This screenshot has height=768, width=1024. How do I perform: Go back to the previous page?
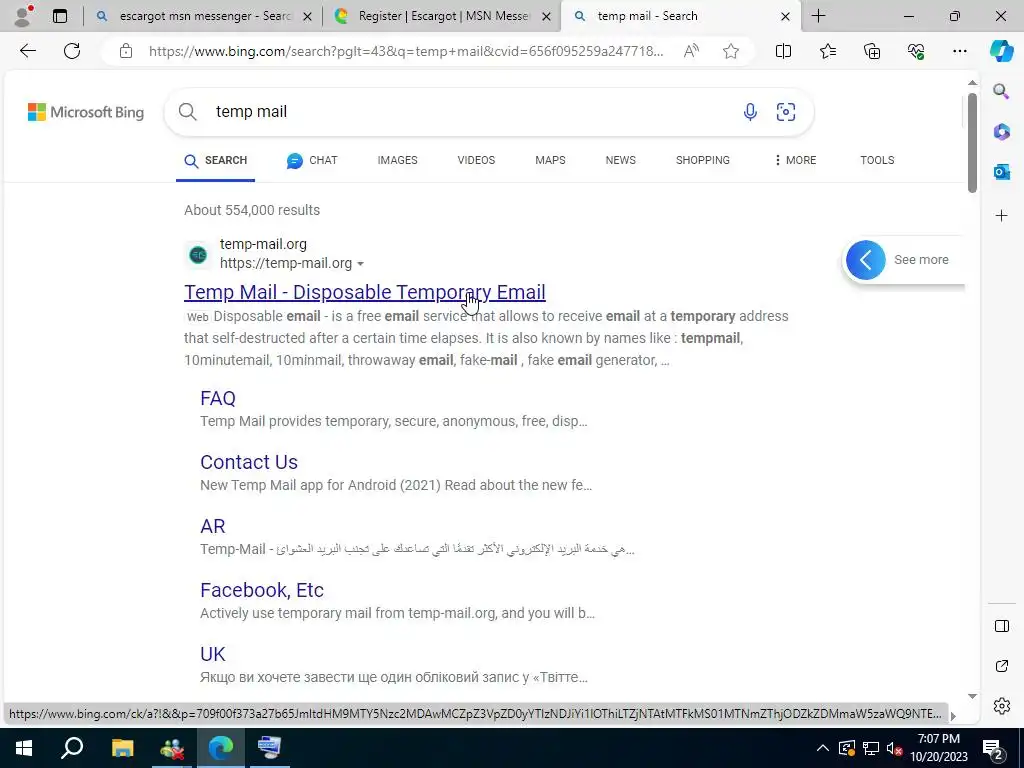27,51
